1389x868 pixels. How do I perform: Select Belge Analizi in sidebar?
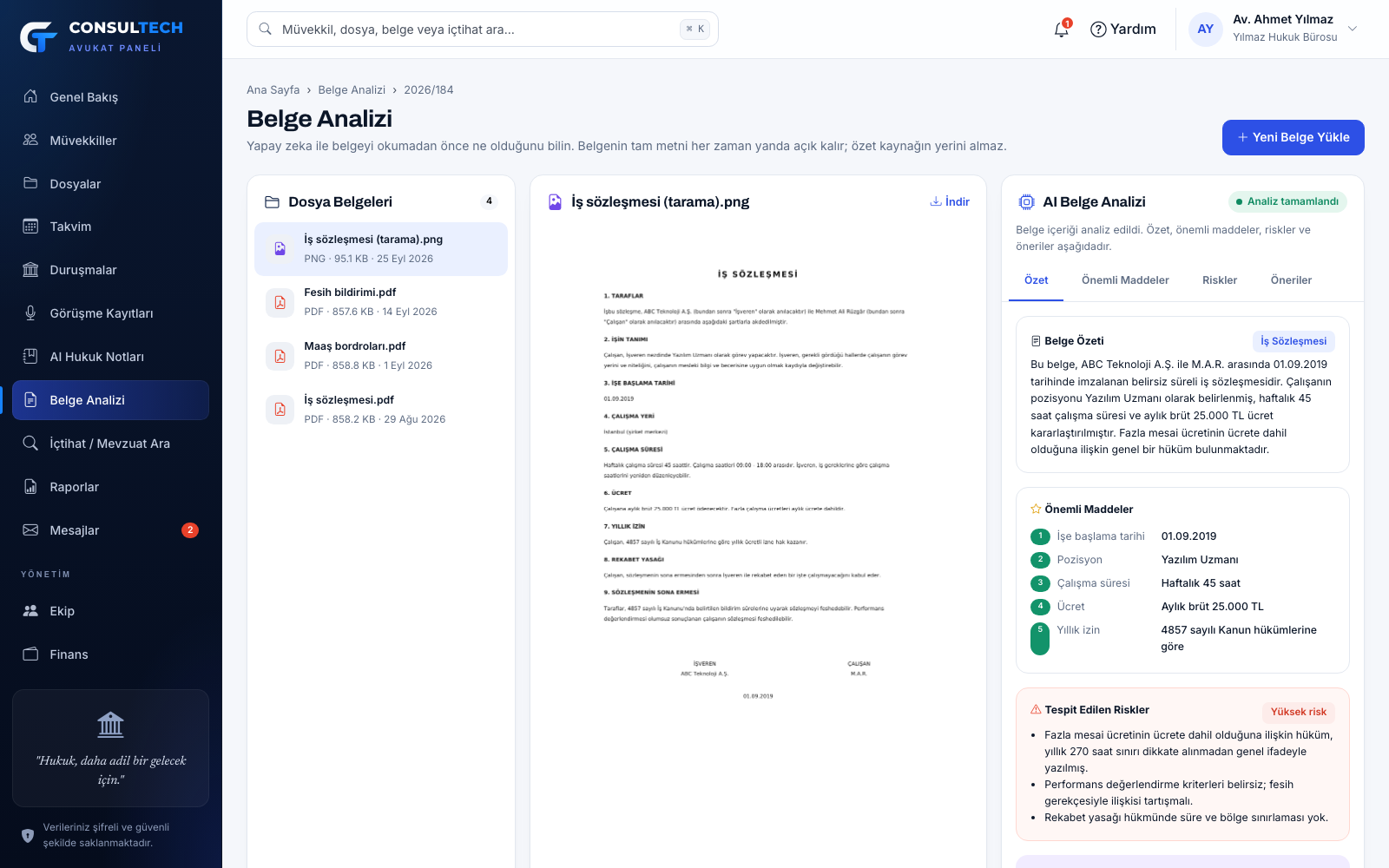click(x=110, y=400)
